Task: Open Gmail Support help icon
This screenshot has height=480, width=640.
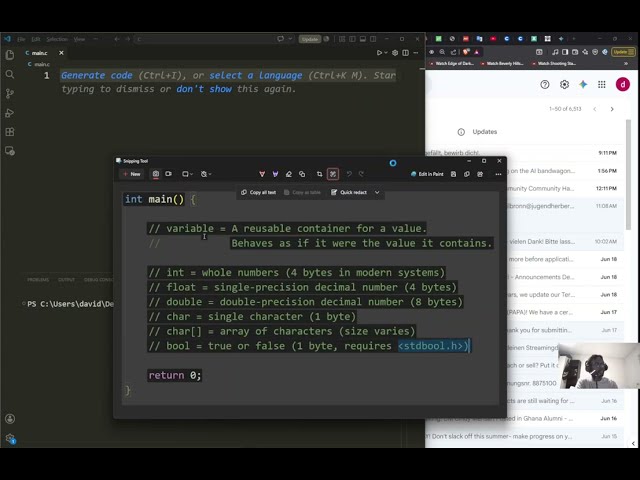Action: click(545, 84)
